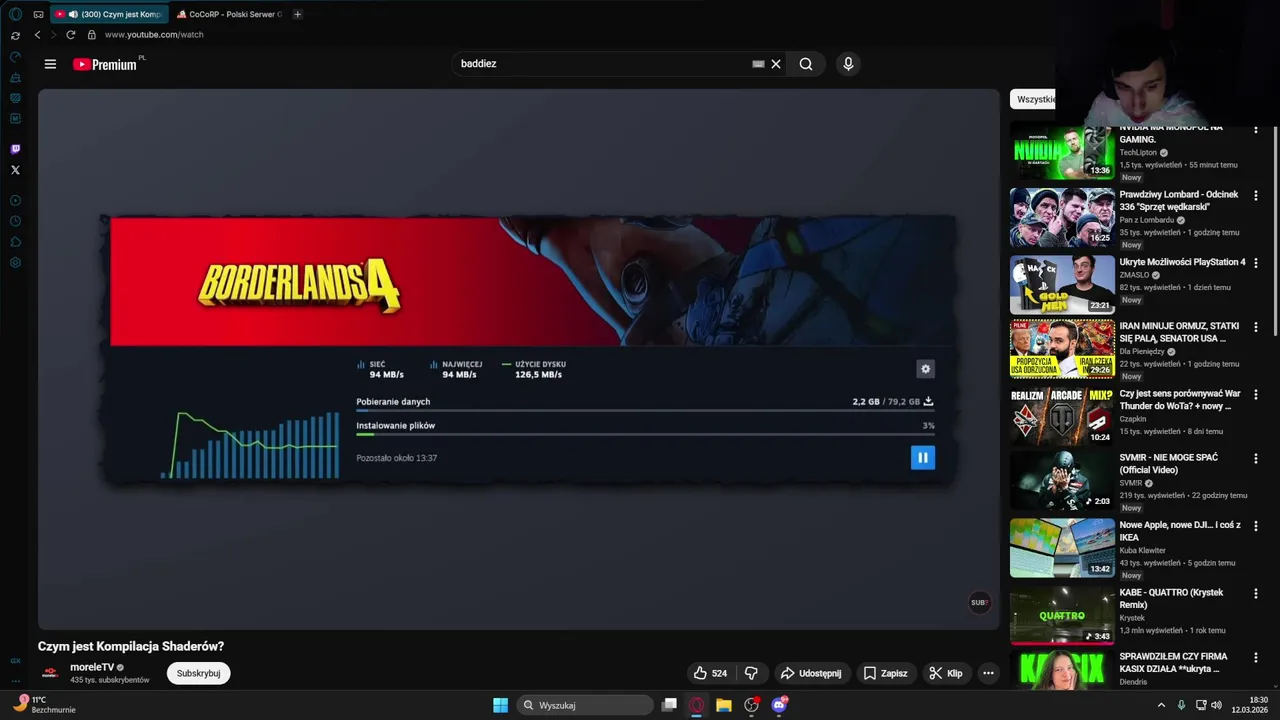
Task: Start voice search with the microphone
Action: pyautogui.click(x=848, y=64)
